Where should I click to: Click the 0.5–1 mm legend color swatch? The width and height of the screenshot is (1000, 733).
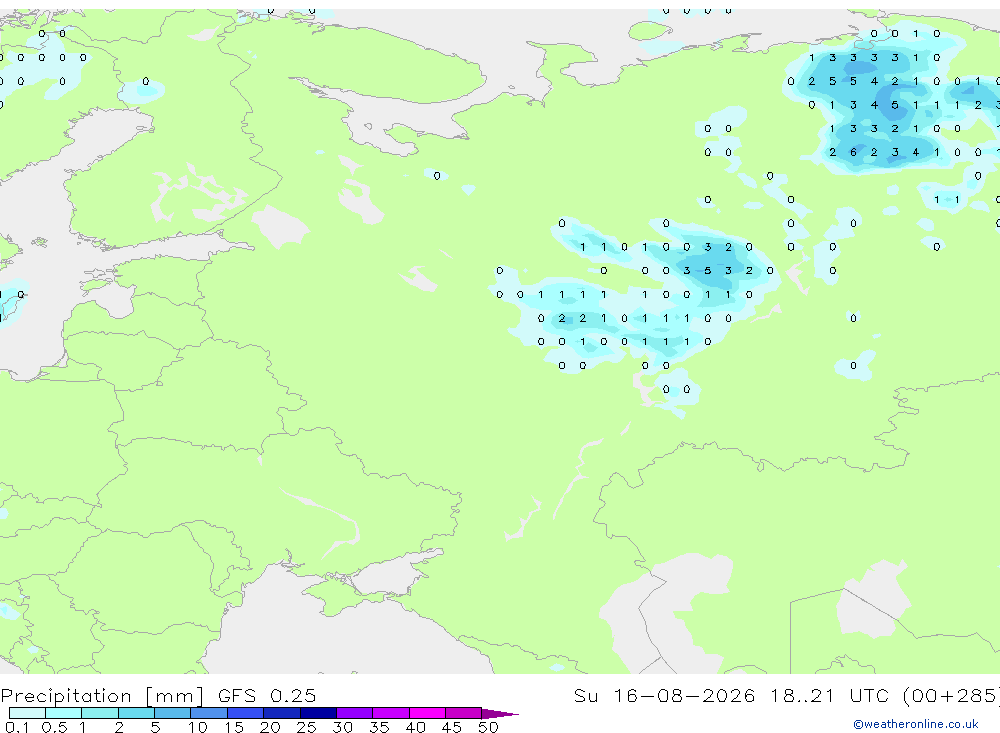click(64, 713)
